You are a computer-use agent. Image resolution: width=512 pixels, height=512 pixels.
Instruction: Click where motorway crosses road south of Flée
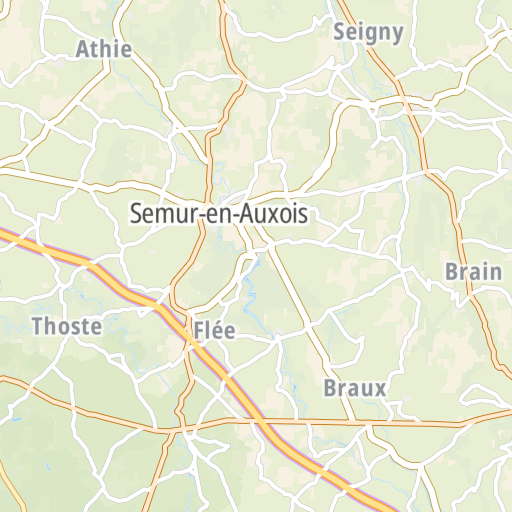259,422
